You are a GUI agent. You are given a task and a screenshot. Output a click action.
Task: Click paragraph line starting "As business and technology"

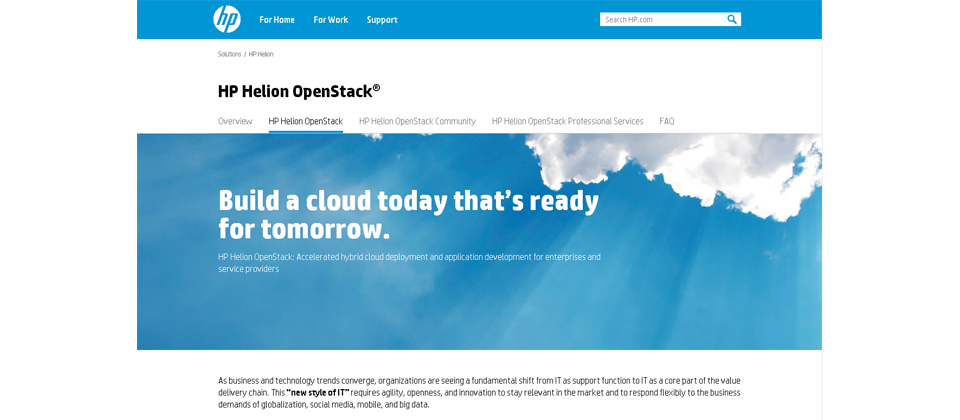(479, 381)
